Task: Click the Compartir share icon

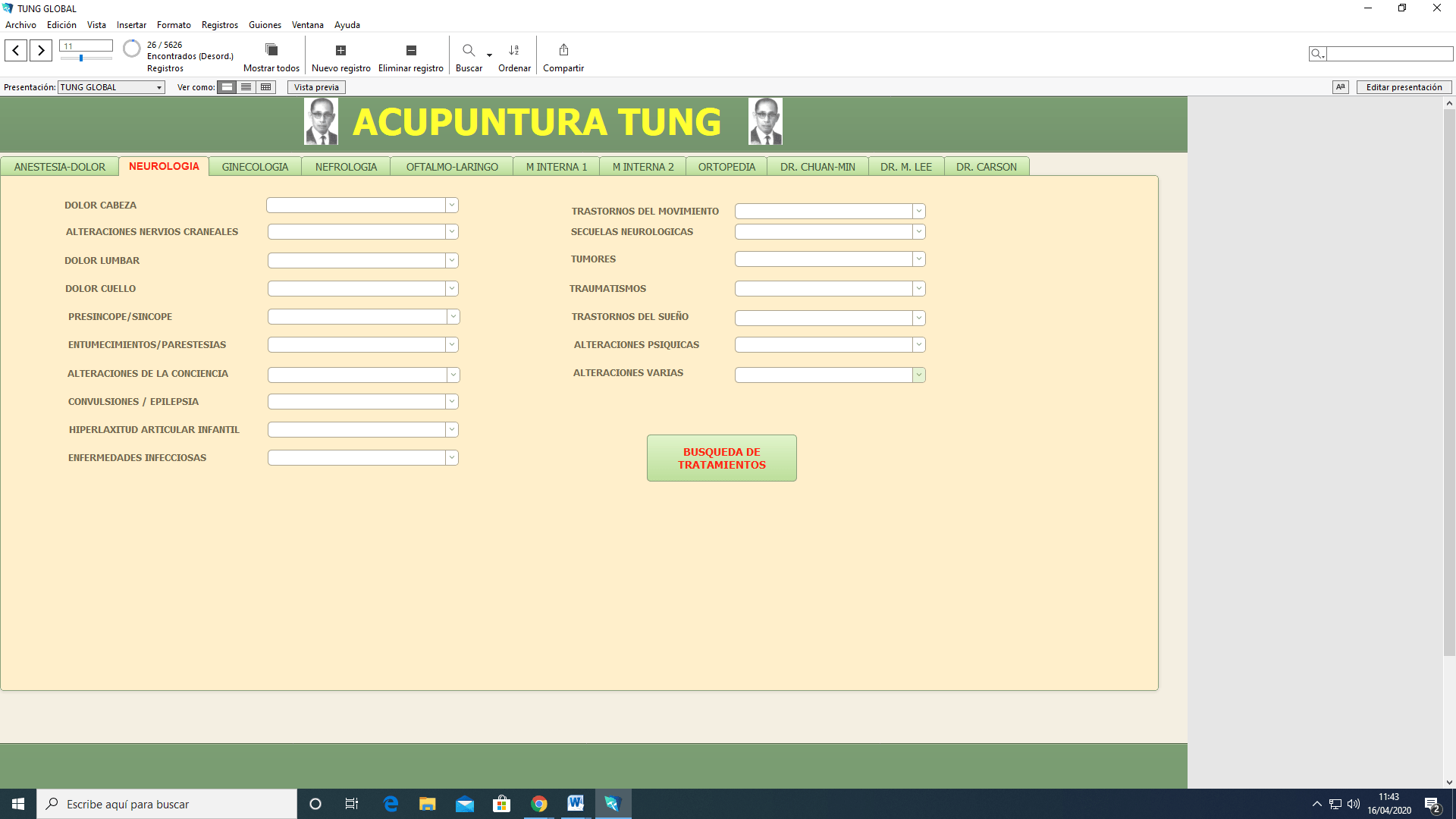Action: pyautogui.click(x=563, y=50)
